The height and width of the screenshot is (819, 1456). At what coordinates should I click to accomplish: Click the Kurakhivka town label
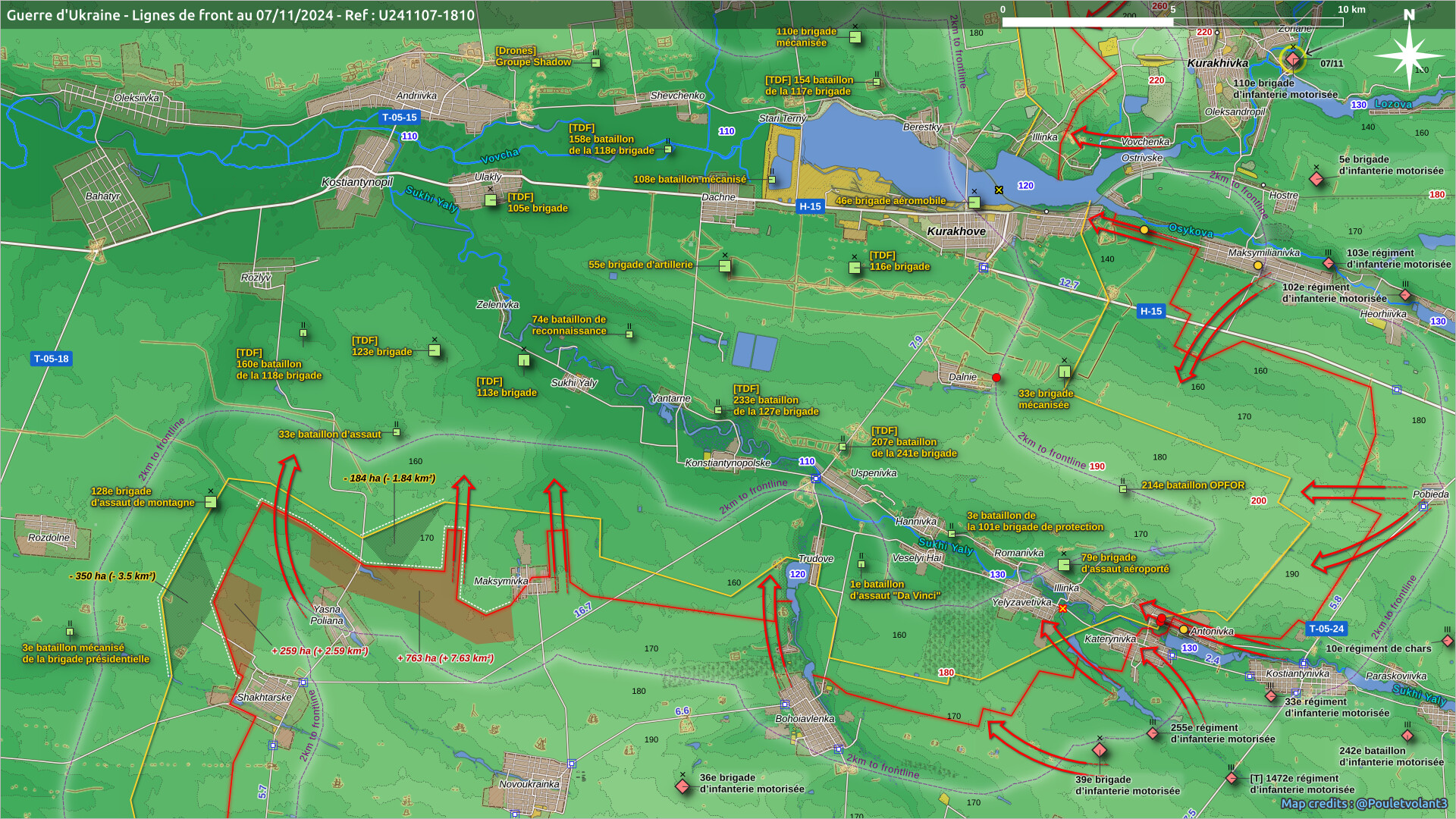pyautogui.click(x=1217, y=63)
